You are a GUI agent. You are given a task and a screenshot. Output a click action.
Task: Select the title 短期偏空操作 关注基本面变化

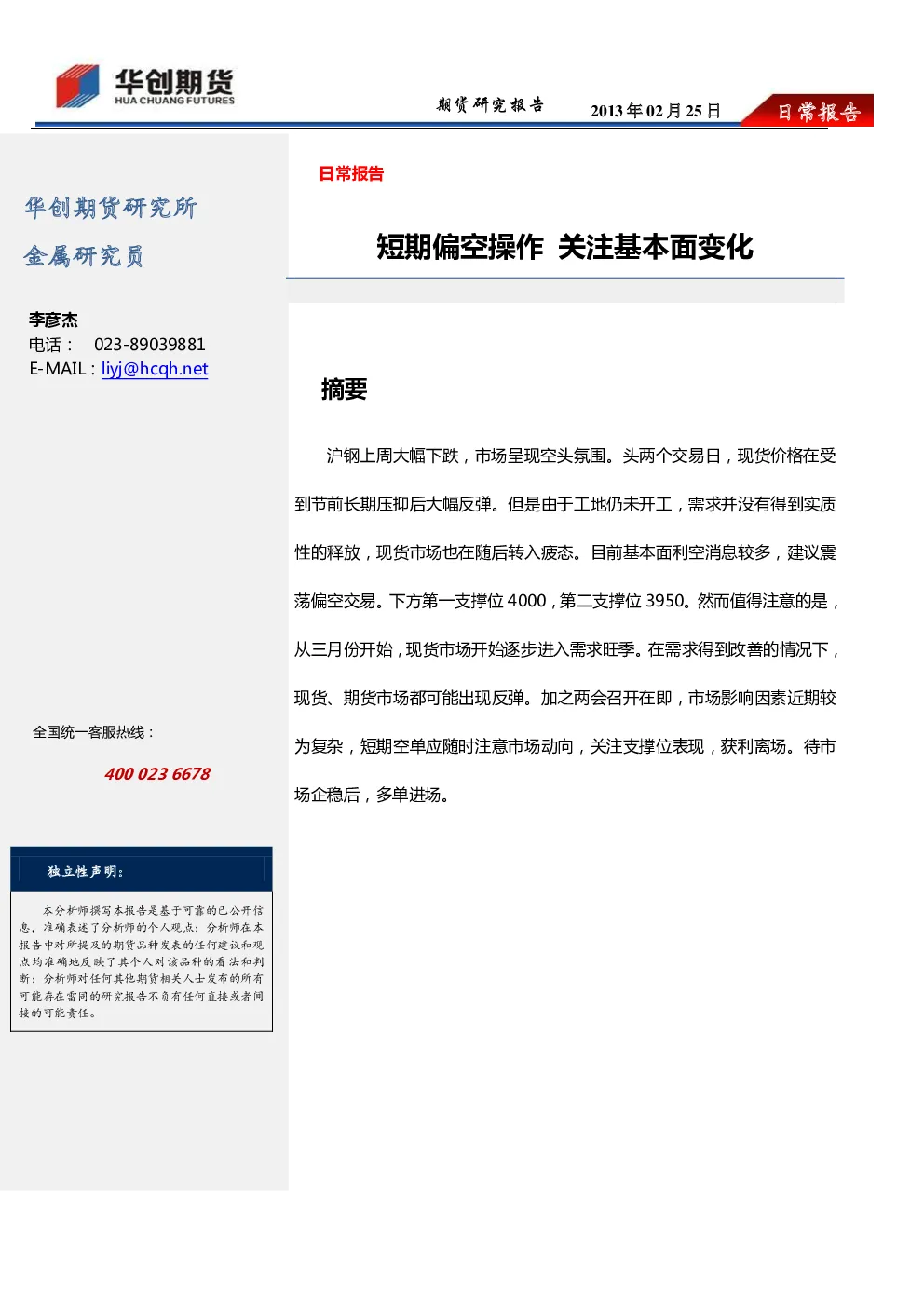(x=564, y=247)
